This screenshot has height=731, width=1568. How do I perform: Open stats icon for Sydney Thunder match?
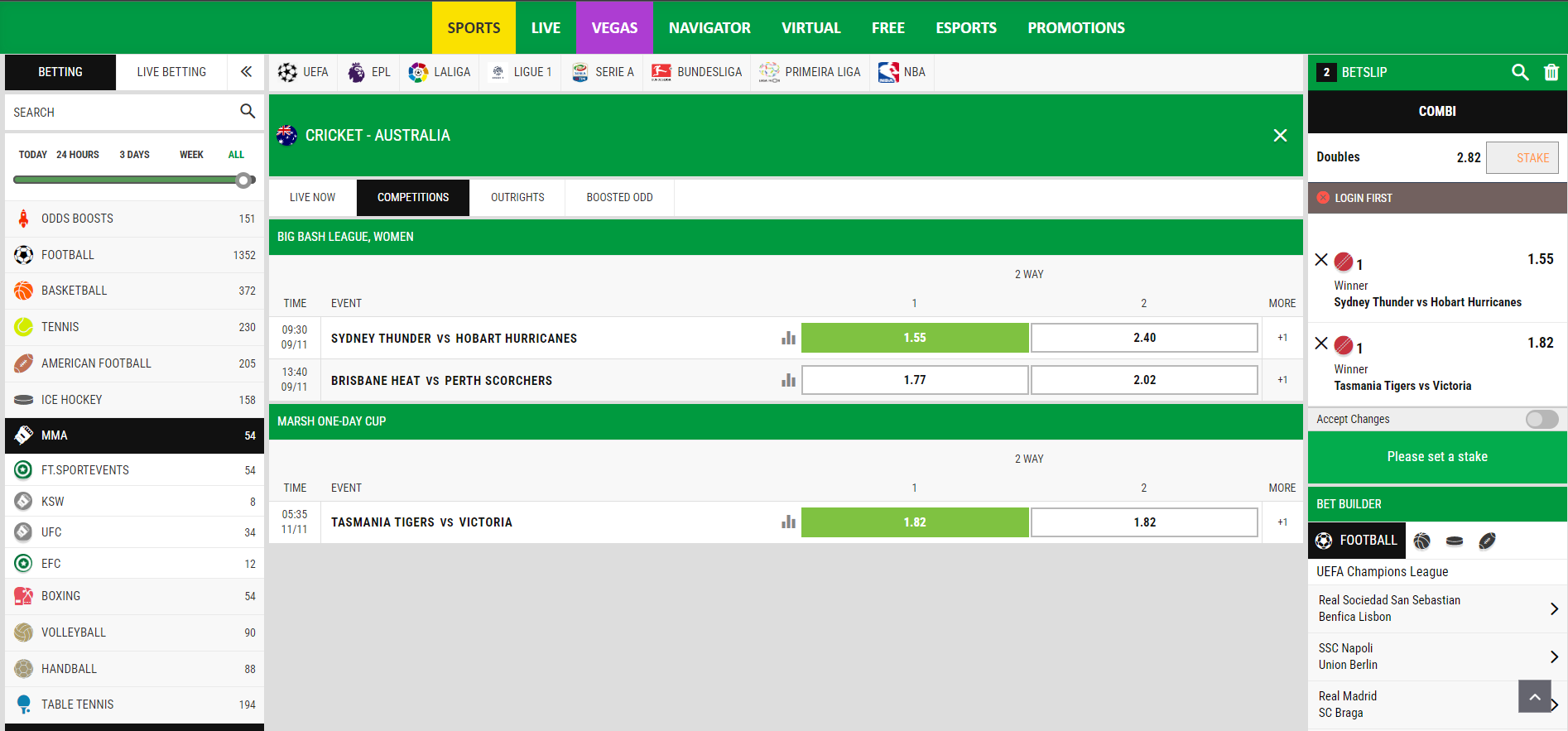(x=788, y=338)
